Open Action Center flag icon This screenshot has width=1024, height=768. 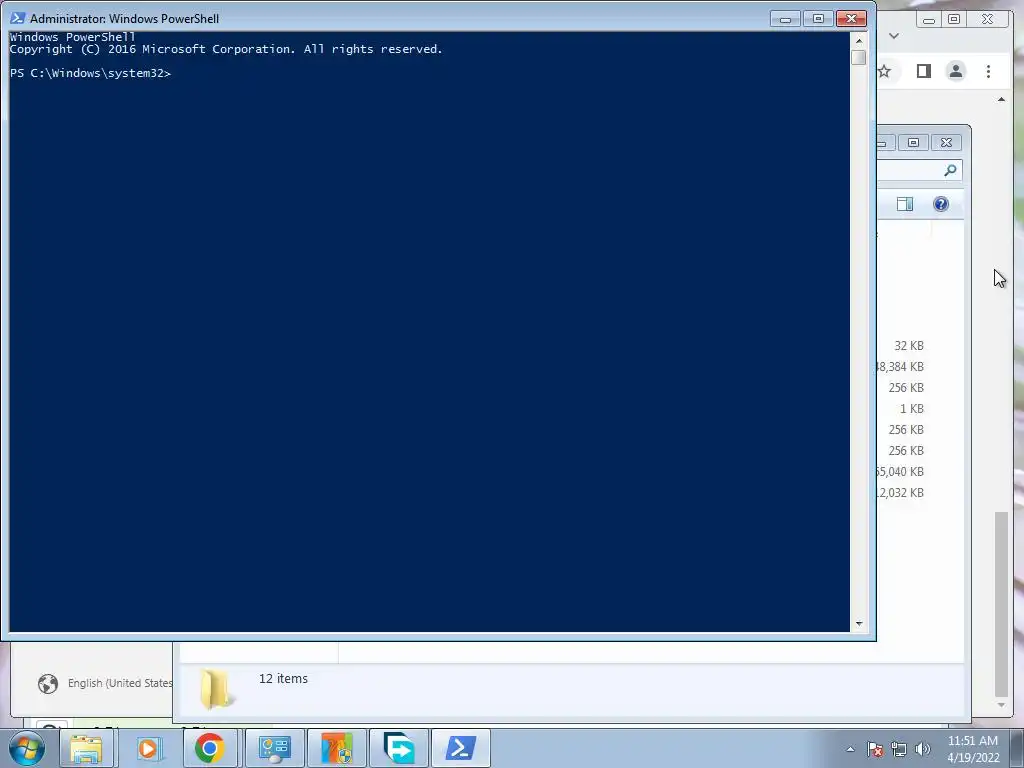[x=875, y=749]
